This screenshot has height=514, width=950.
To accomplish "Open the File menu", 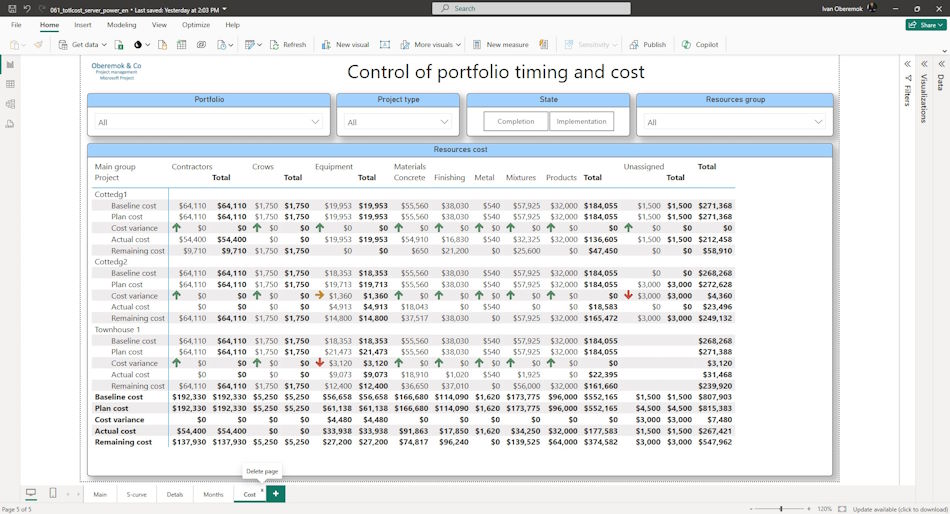I will [x=16, y=25].
